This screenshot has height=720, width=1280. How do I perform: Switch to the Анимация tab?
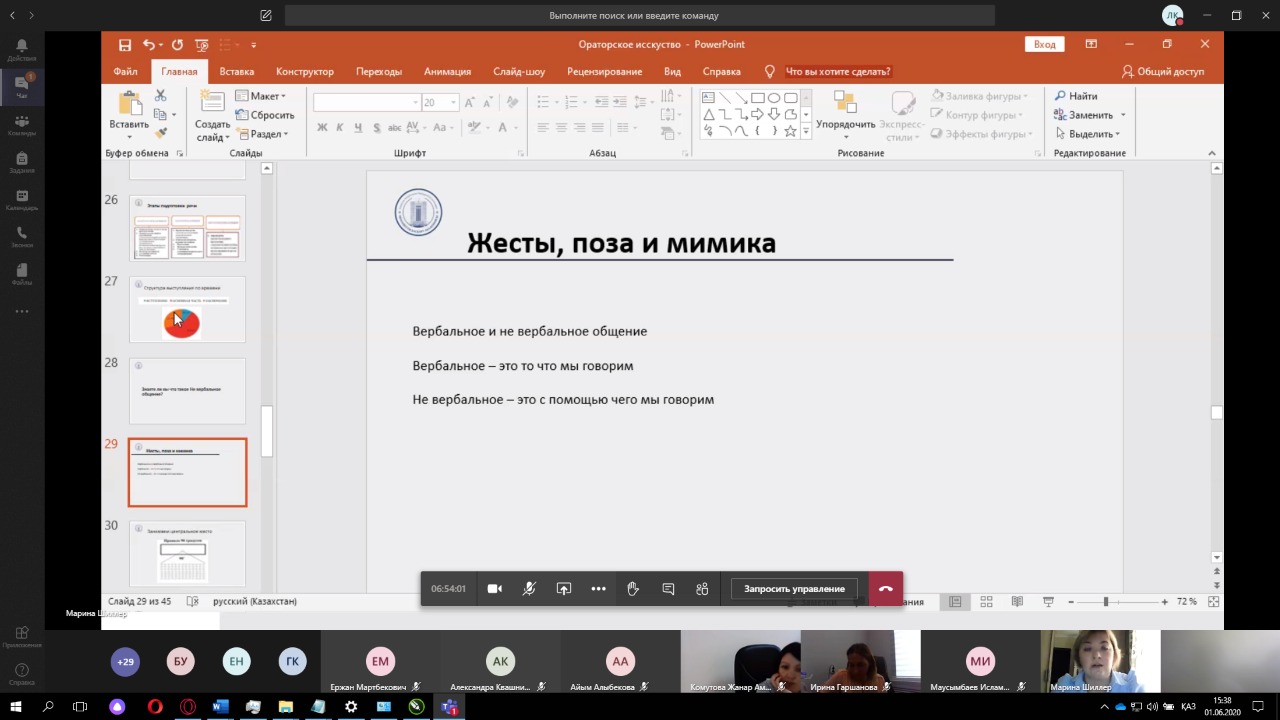(447, 72)
